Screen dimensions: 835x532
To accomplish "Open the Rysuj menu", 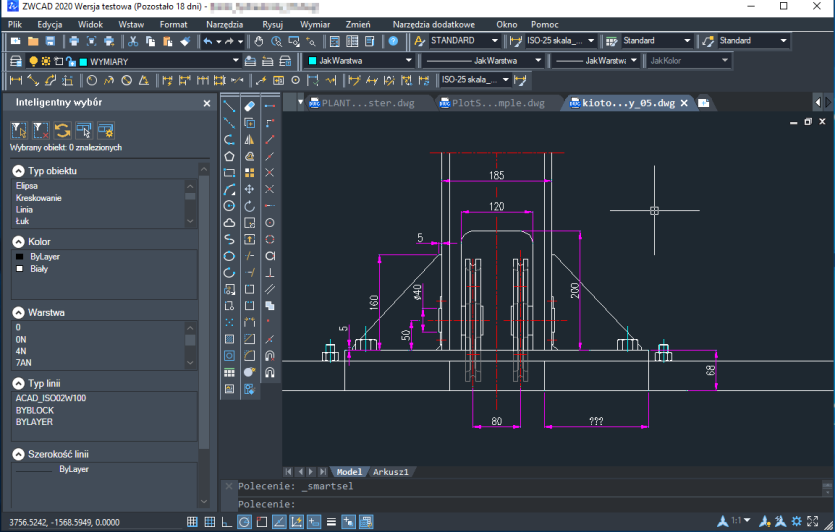I will 273,24.
